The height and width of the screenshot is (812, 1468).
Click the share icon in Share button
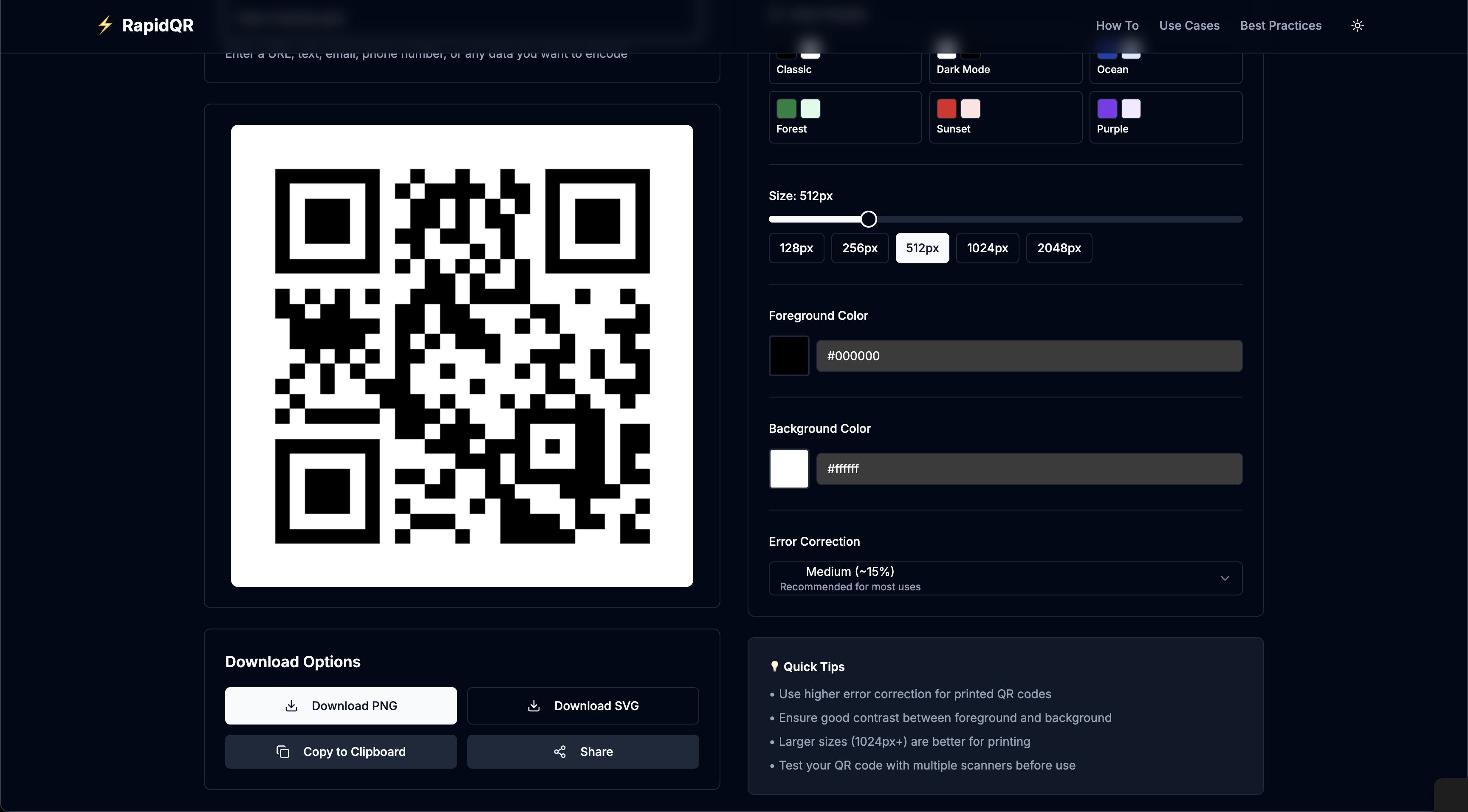coord(560,752)
